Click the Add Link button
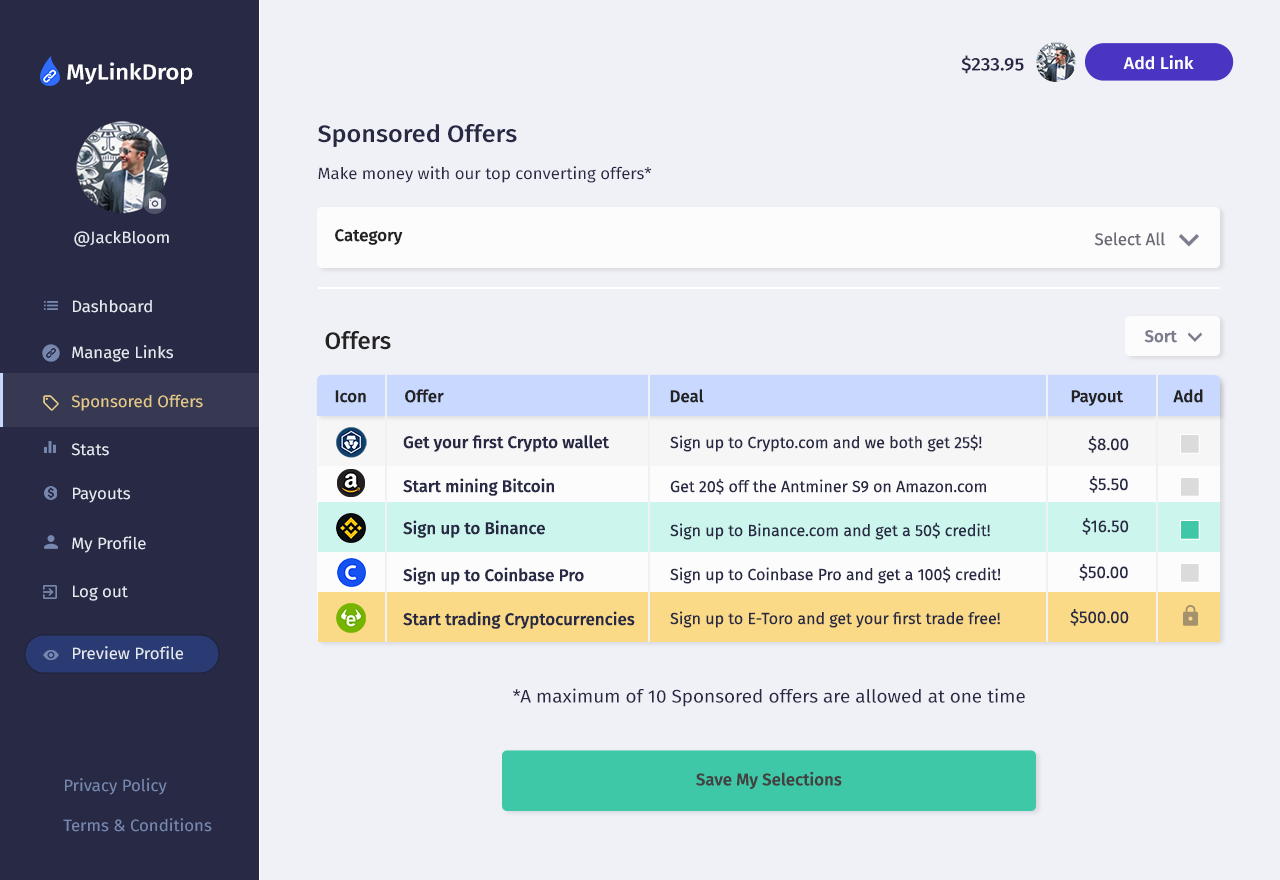 pyautogui.click(x=1158, y=62)
